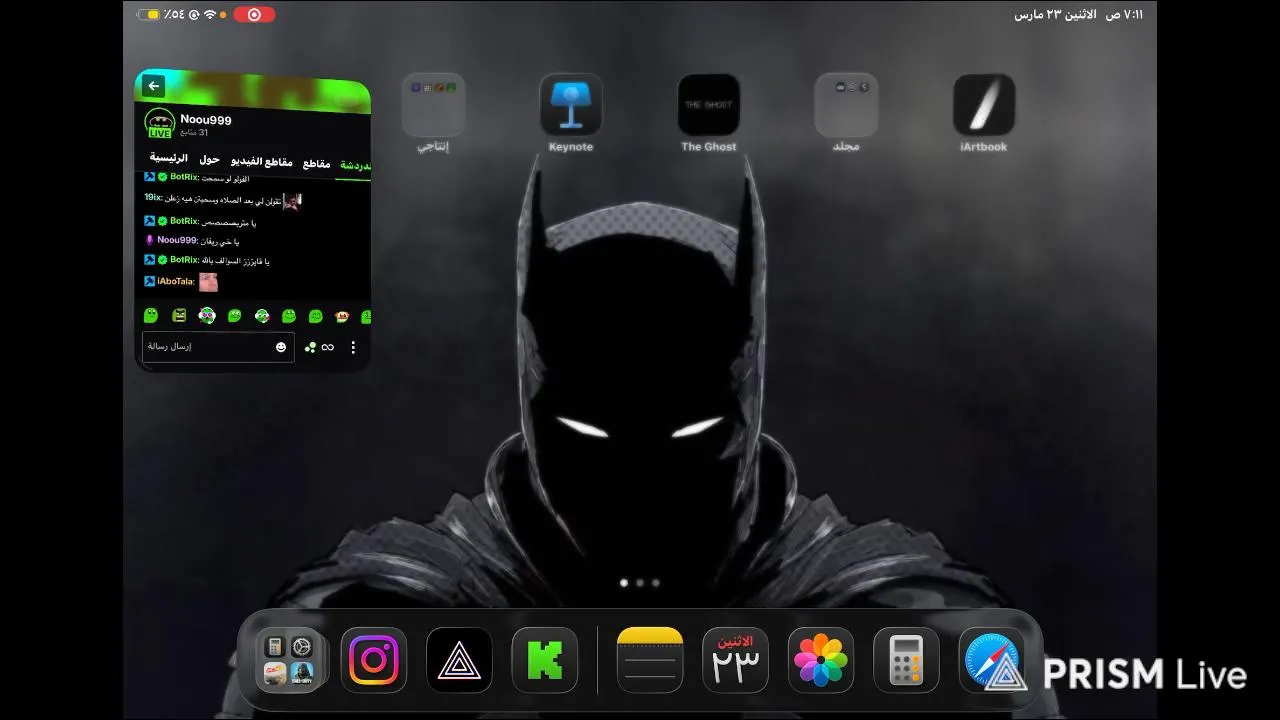This screenshot has height=720, width=1280.
Task: Open Instagram from the dock
Action: coord(374,660)
